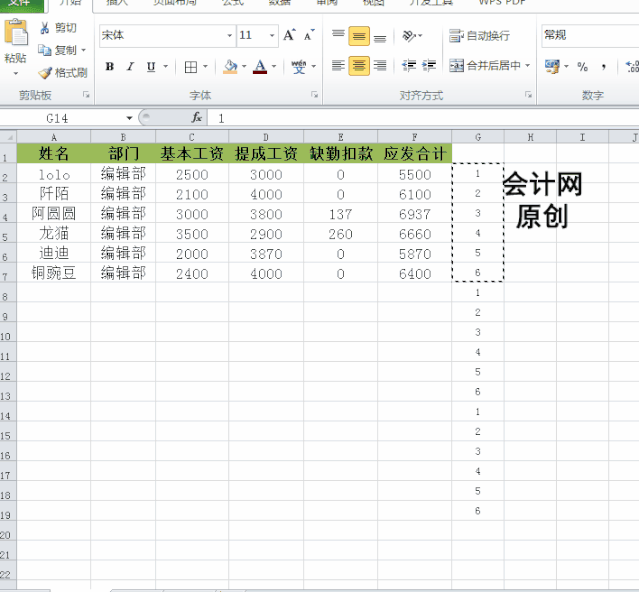Enable 自动换行 wrap text
Screen dimensions: 639x592
tap(479, 36)
